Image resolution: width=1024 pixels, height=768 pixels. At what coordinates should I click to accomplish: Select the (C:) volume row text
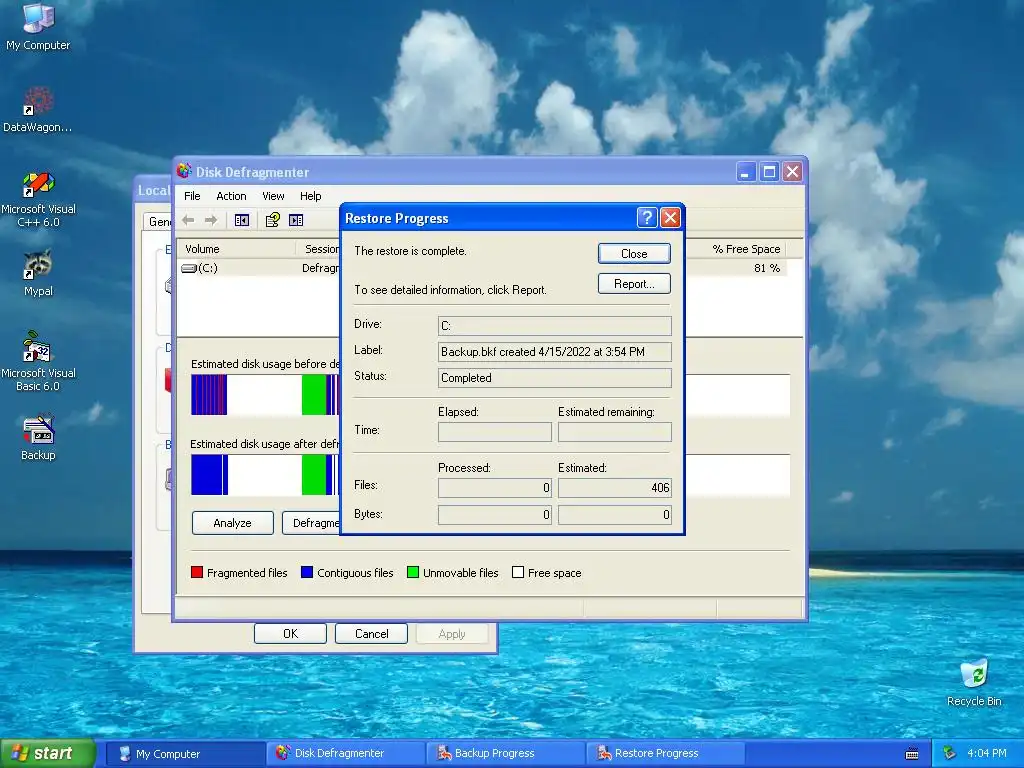click(208, 268)
